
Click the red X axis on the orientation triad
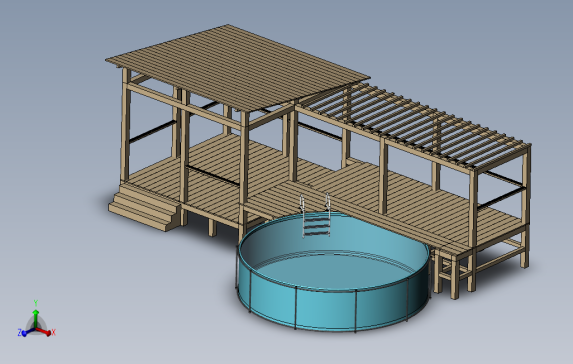(x=45, y=331)
